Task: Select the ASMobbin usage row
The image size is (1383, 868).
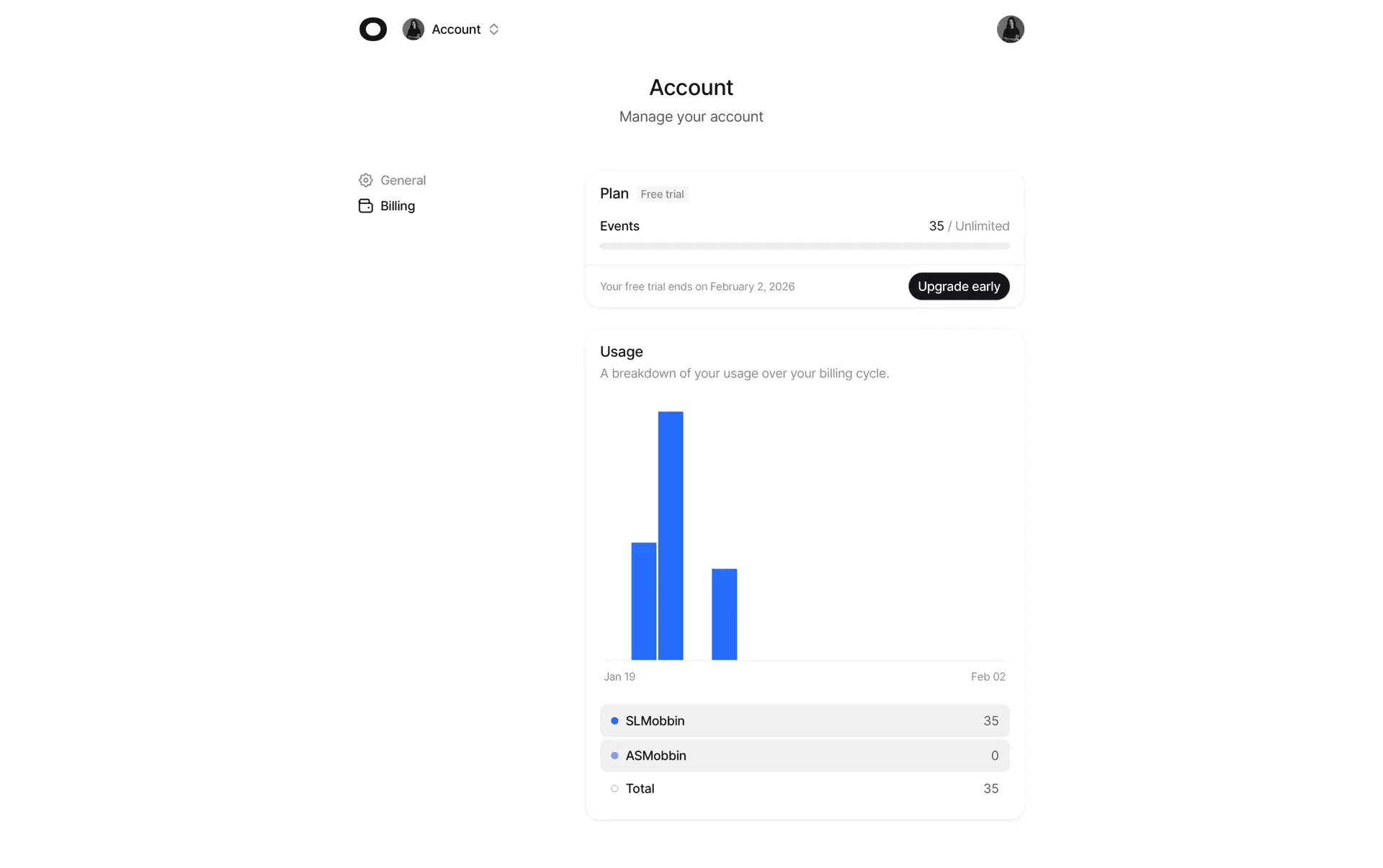Action: (x=804, y=756)
